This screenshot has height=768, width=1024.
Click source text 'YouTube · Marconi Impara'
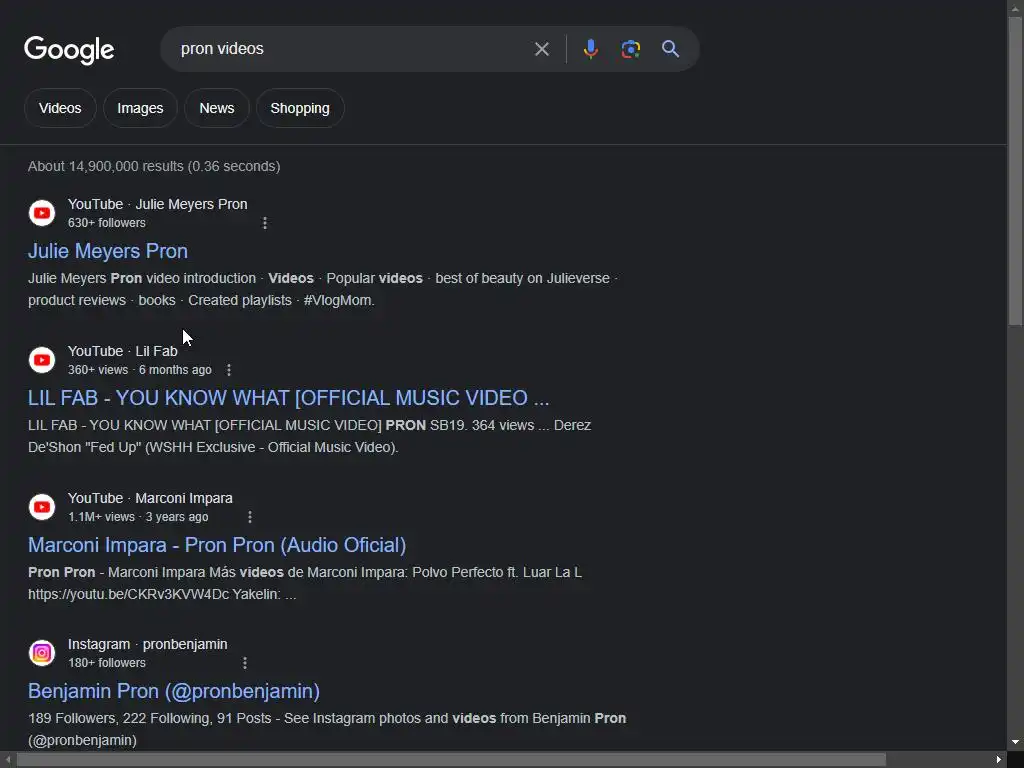click(x=150, y=498)
